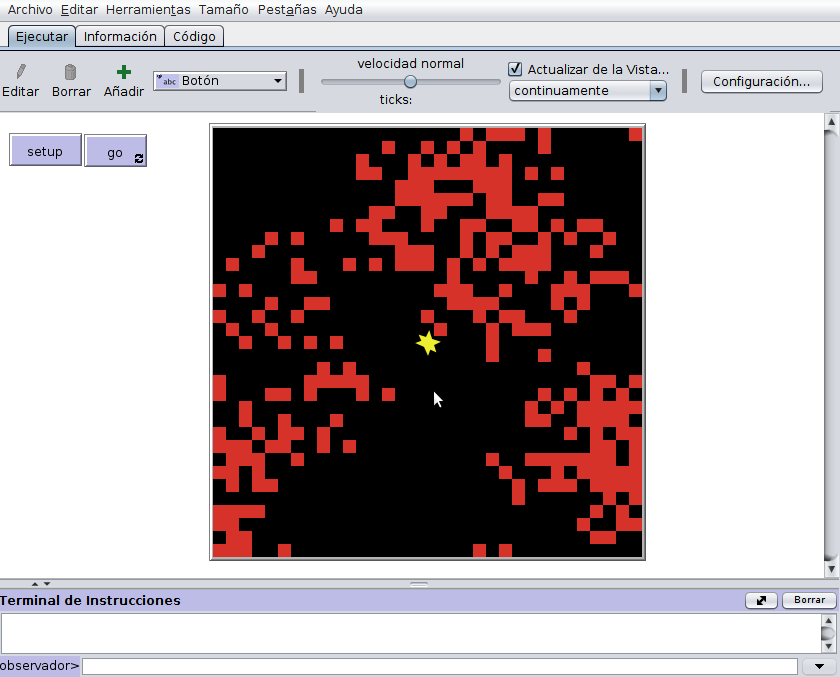Click the ticks: label
This screenshot has width=840, height=677.
pyautogui.click(x=396, y=100)
